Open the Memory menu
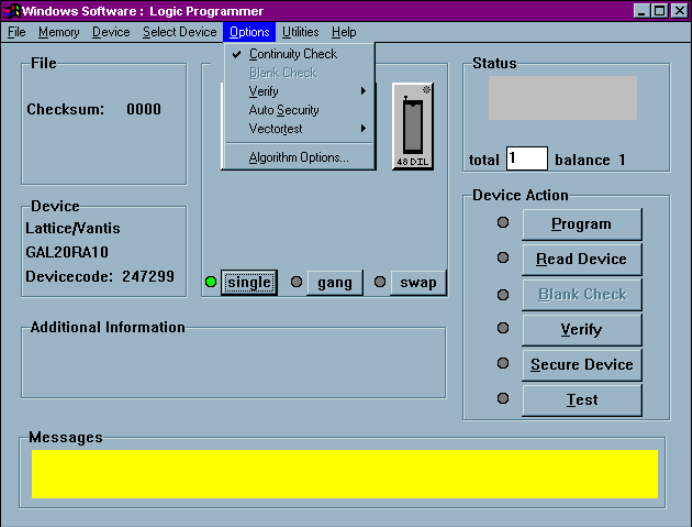Viewport: 692px width, 527px height. (x=59, y=32)
